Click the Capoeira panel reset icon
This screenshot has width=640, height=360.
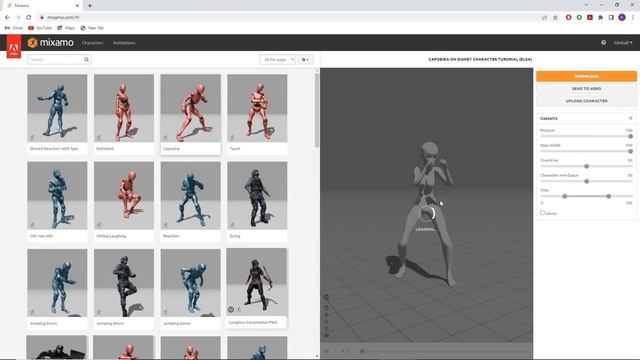click(630, 118)
